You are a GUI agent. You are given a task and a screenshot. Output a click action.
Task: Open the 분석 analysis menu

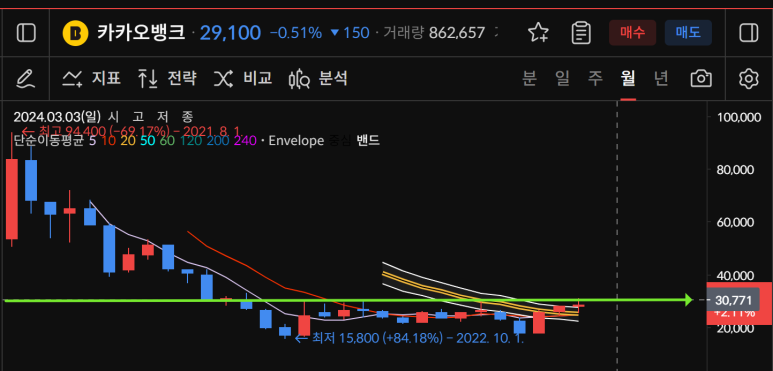tap(318, 78)
